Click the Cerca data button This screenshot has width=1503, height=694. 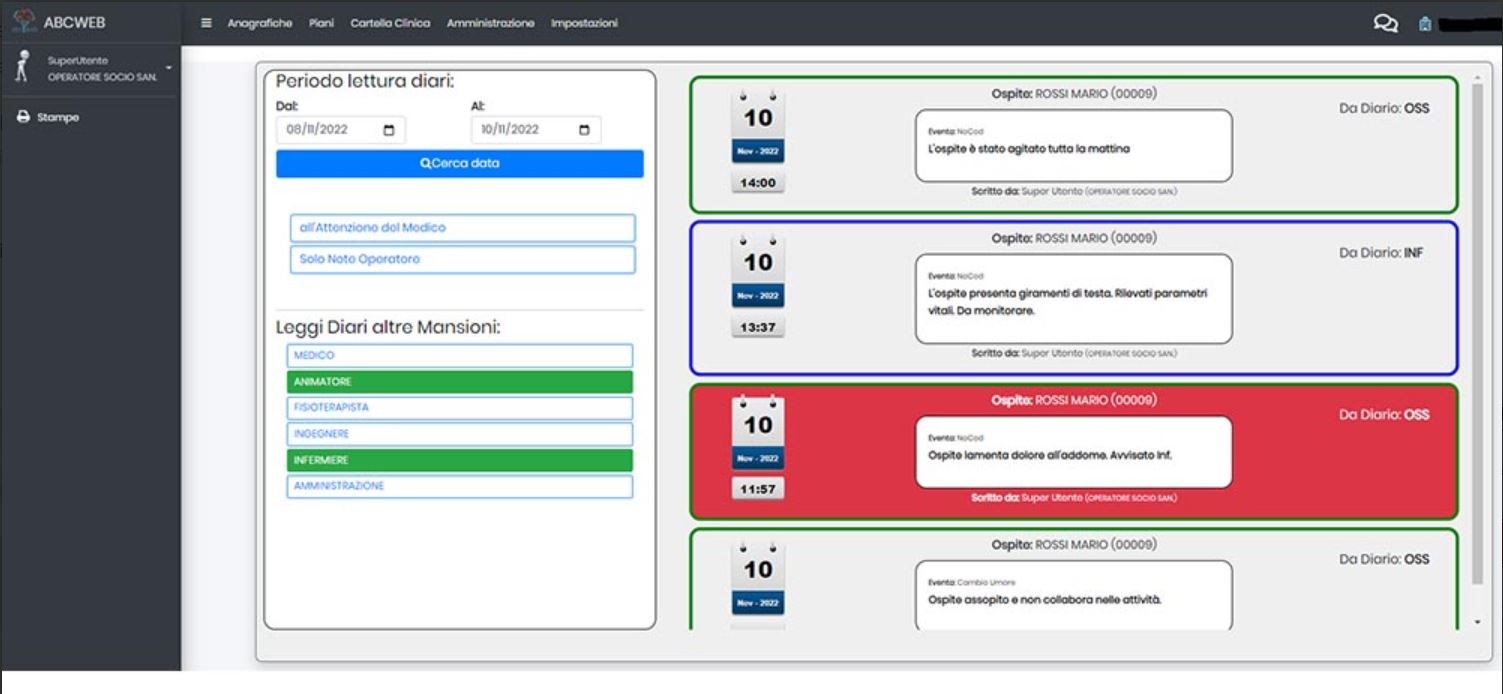coord(460,163)
